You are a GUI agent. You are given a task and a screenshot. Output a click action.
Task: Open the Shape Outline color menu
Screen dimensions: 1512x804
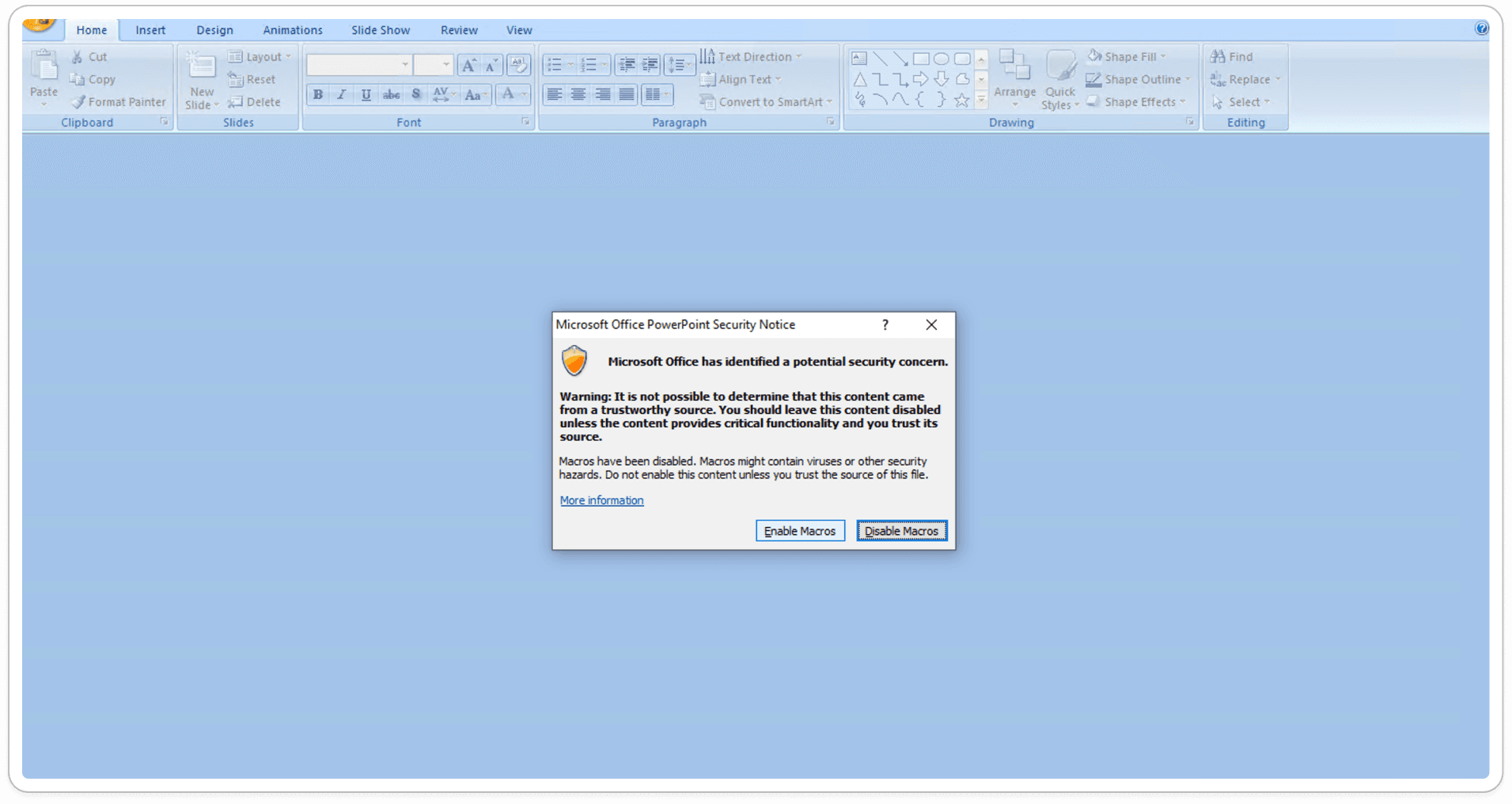[1138, 79]
